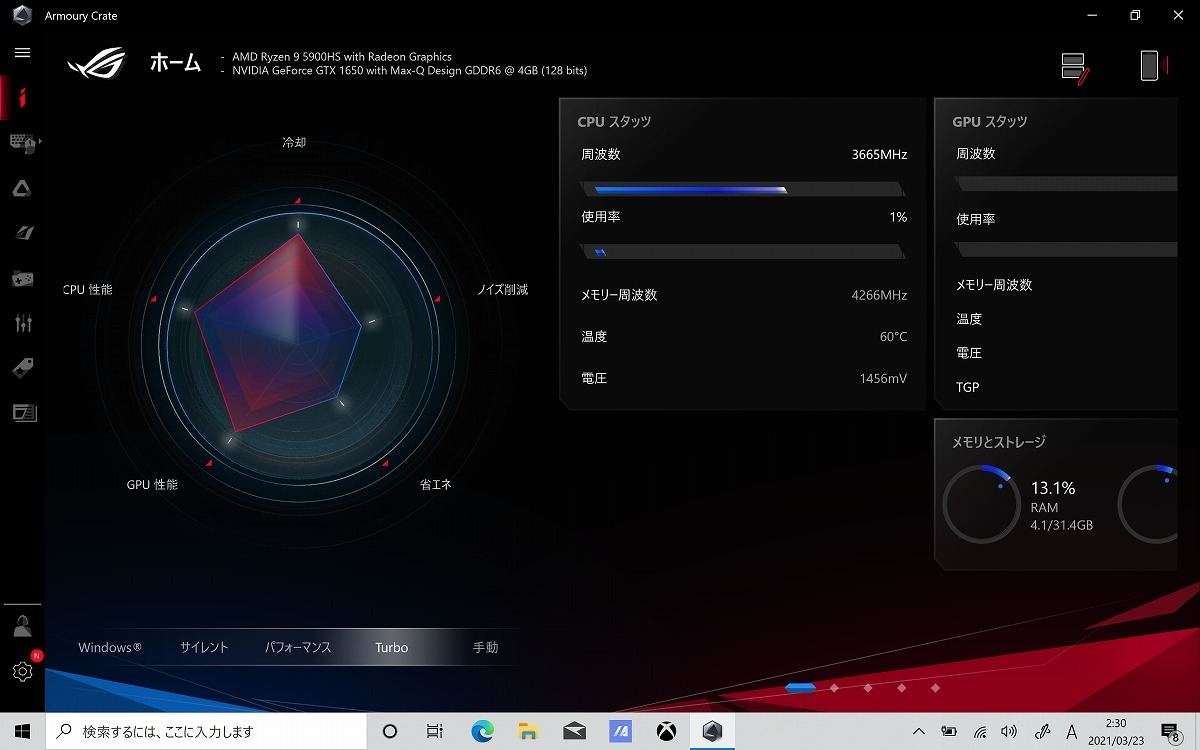Viewport: 1200px width, 750px height.
Task: Select the パフォーマンス operating mode
Action: pos(298,647)
